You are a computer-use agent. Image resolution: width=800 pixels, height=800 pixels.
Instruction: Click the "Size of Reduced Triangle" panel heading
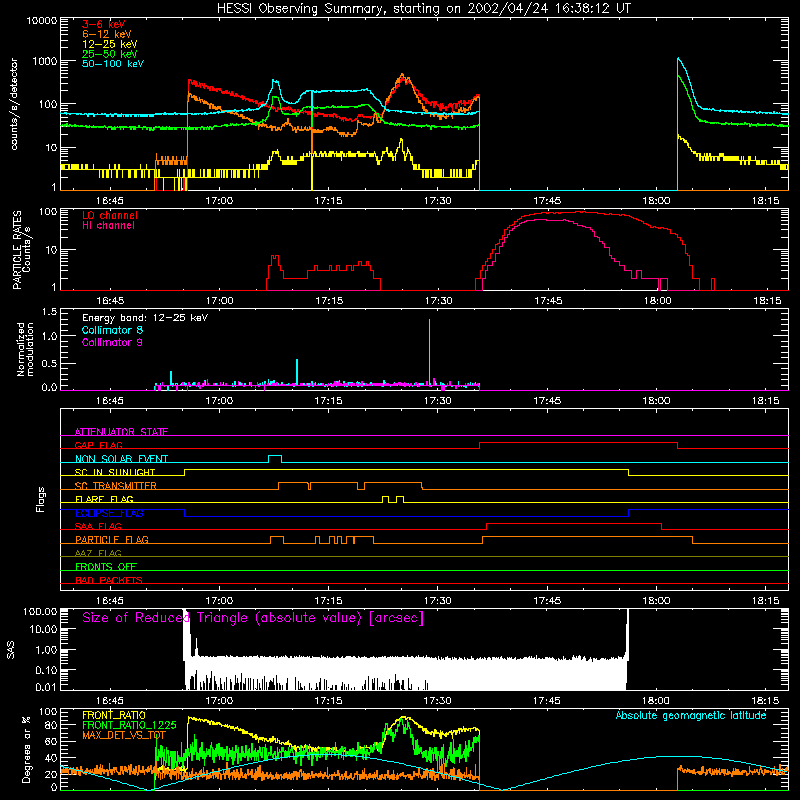click(253, 618)
